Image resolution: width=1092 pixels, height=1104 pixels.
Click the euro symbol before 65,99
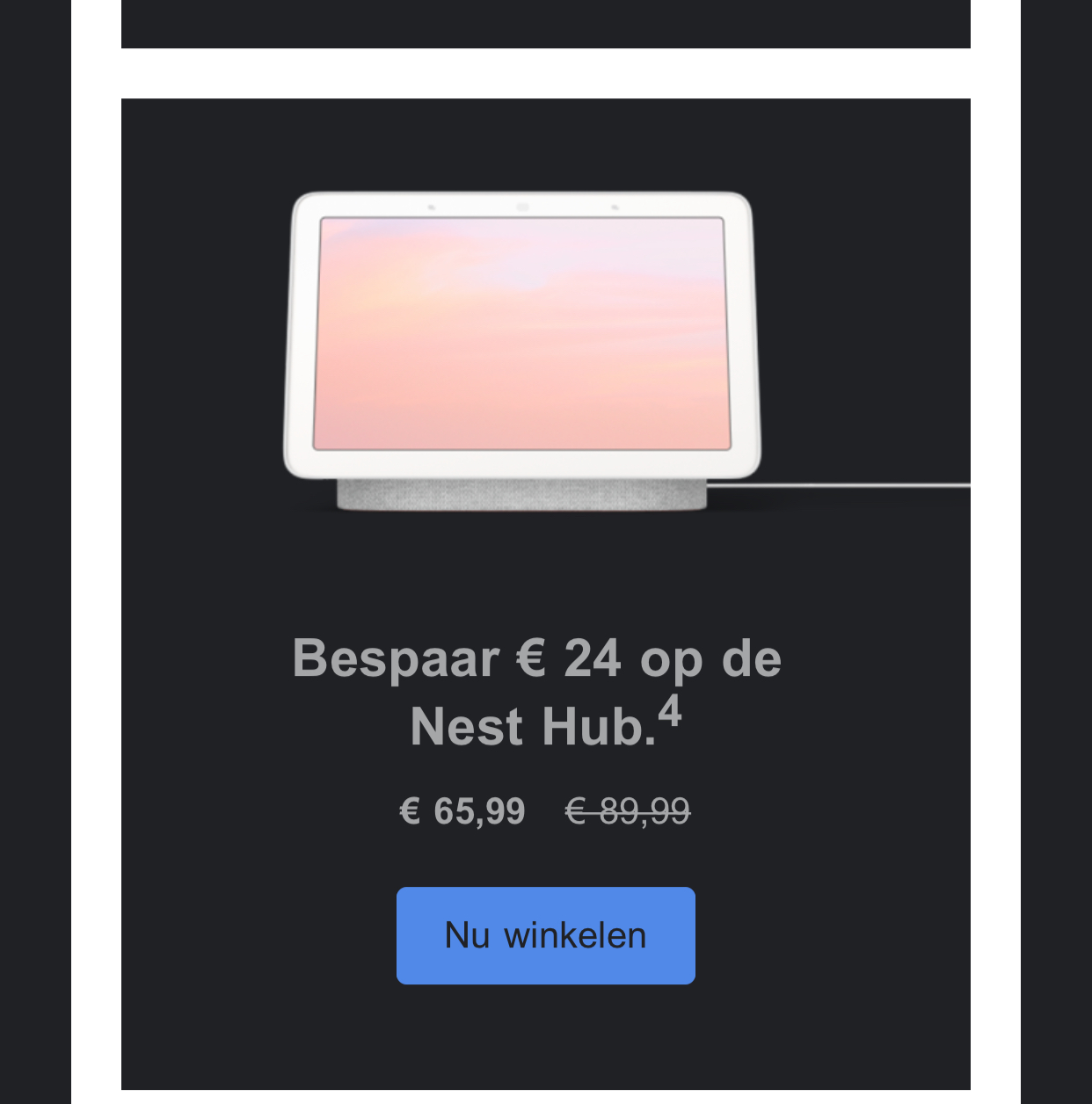tap(410, 810)
